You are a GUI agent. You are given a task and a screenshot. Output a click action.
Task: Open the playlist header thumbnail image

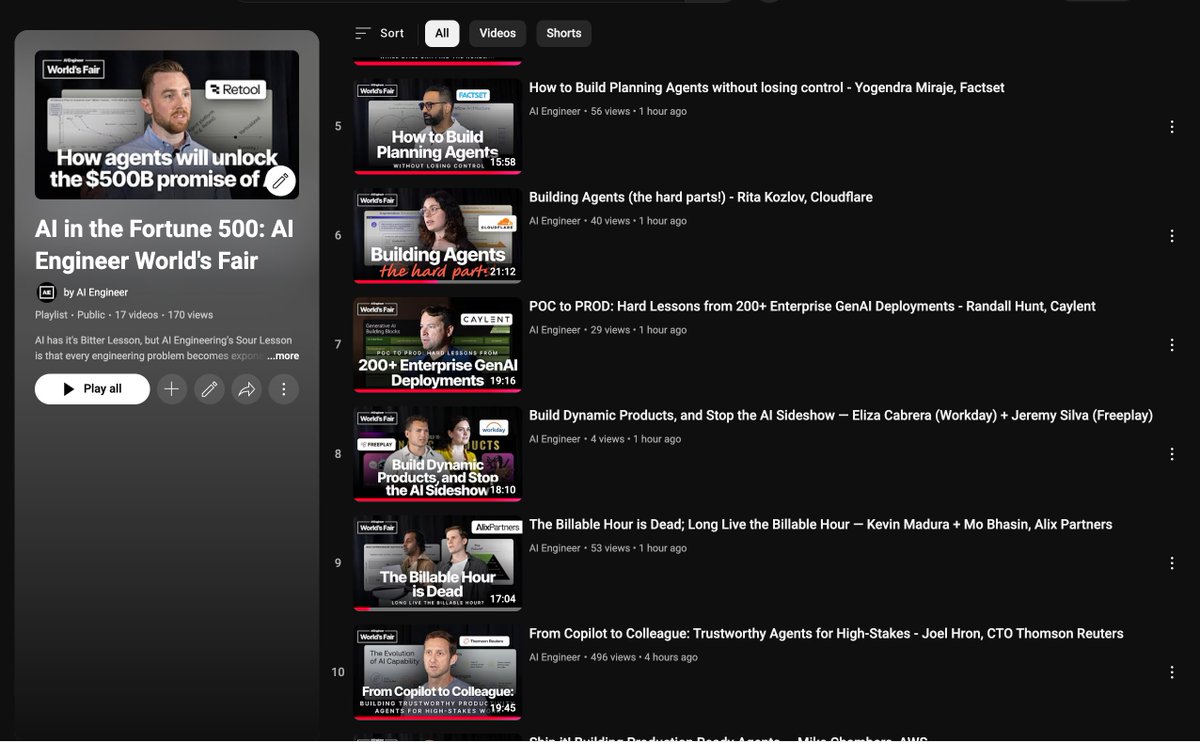pyautogui.click(x=167, y=125)
